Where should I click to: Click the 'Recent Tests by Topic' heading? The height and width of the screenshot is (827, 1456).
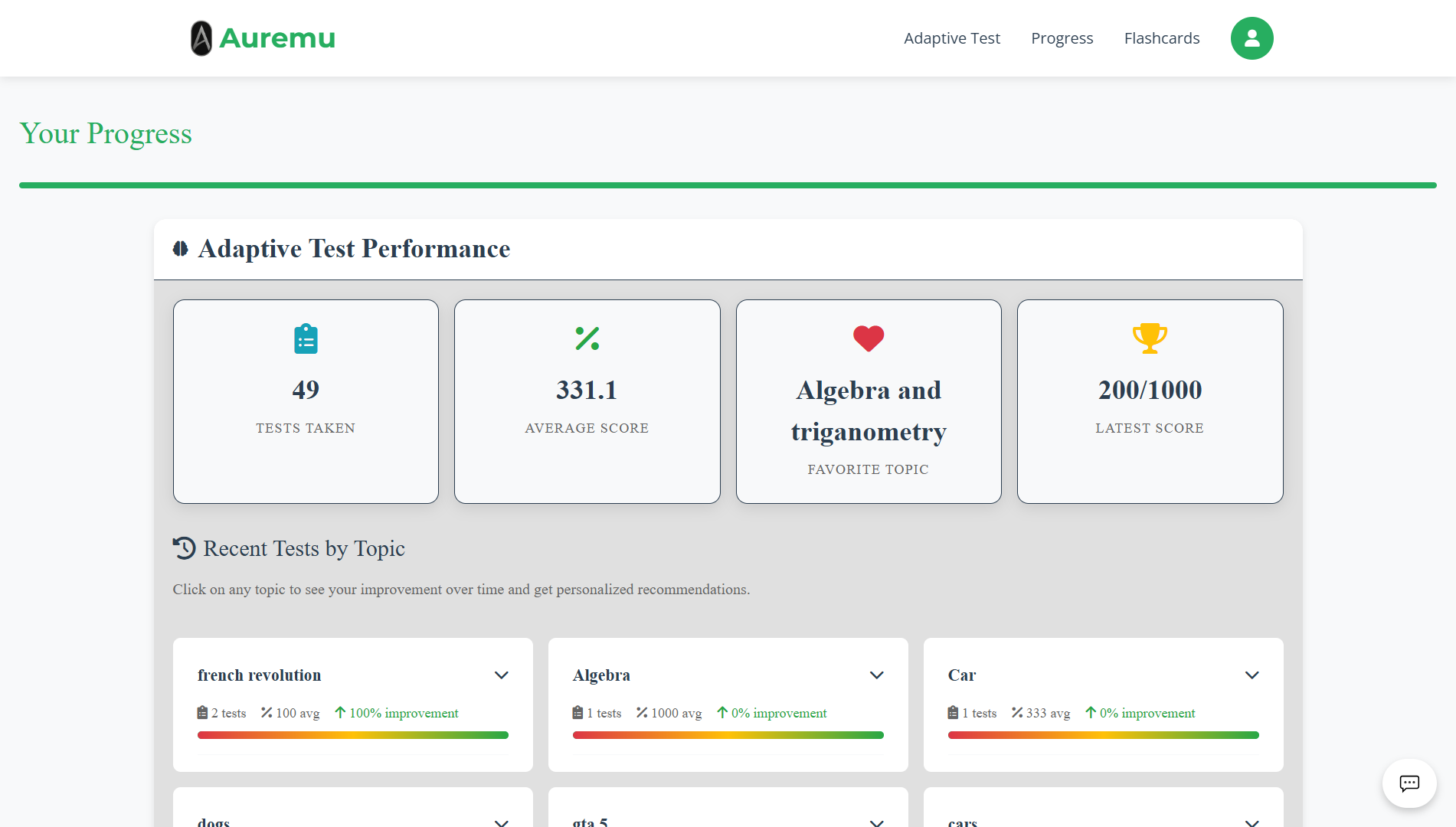304,548
